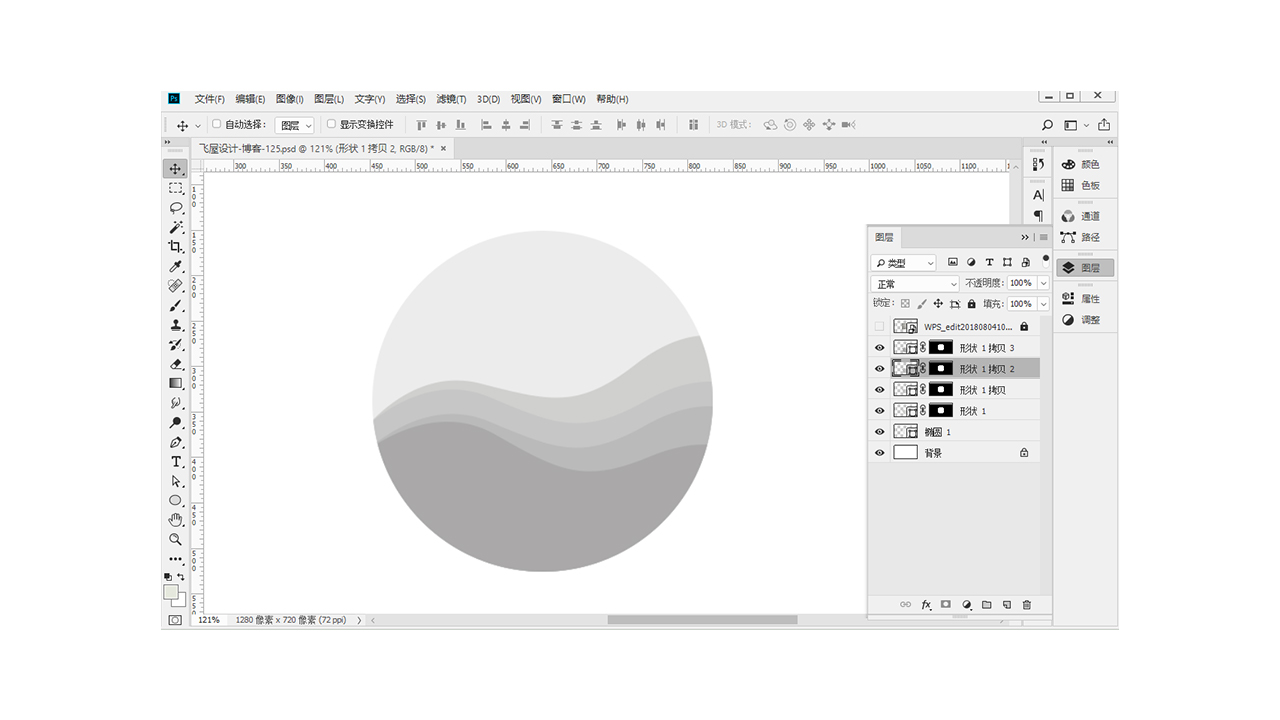
Task: Select the Crop tool
Action: (x=176, y=247)
